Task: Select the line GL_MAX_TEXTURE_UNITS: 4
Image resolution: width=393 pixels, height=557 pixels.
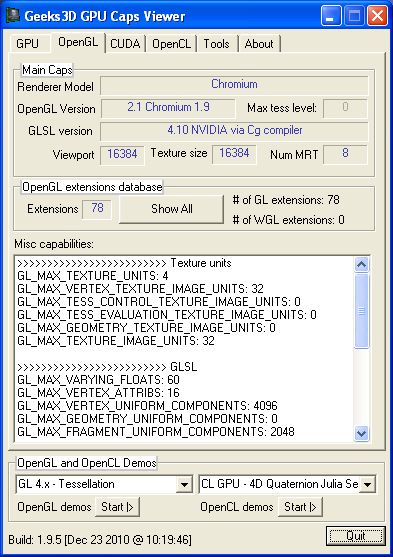Action: [93, 276]
